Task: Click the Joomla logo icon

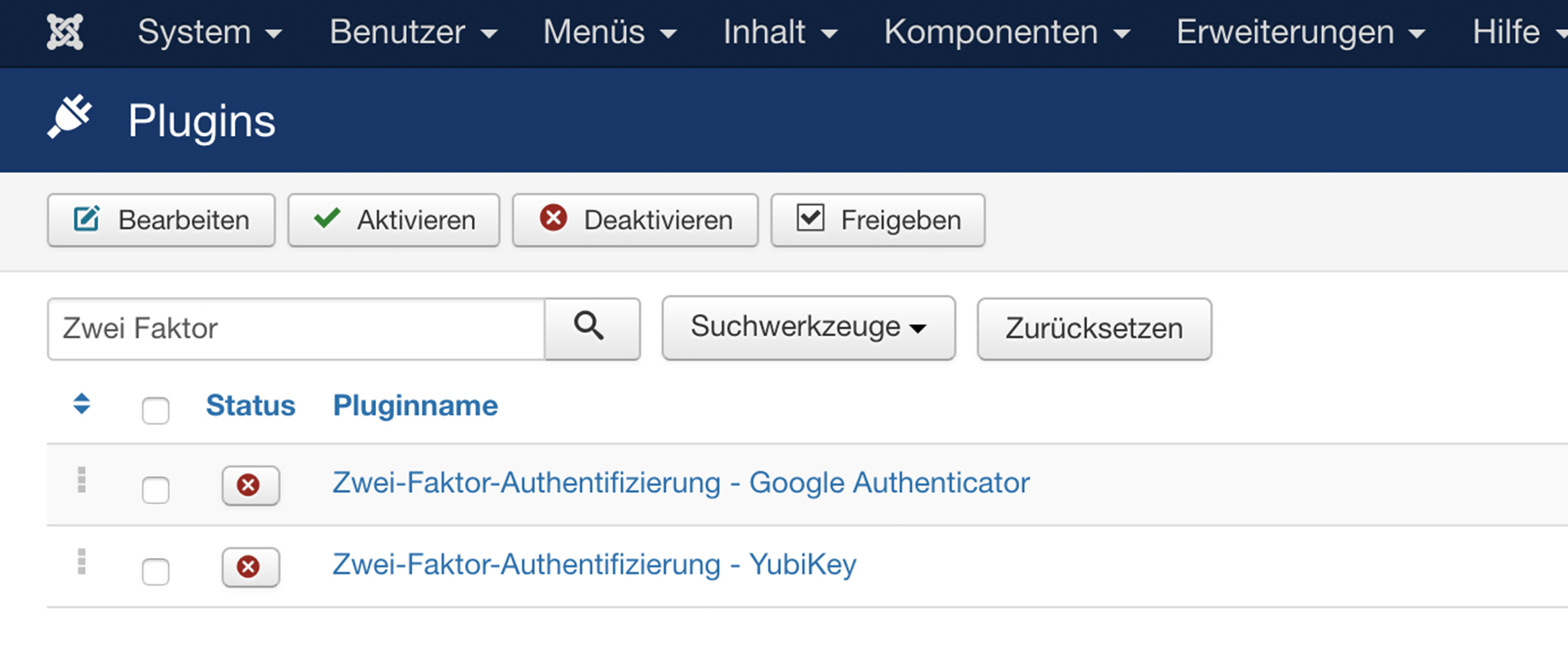Action: pos(65,33)
